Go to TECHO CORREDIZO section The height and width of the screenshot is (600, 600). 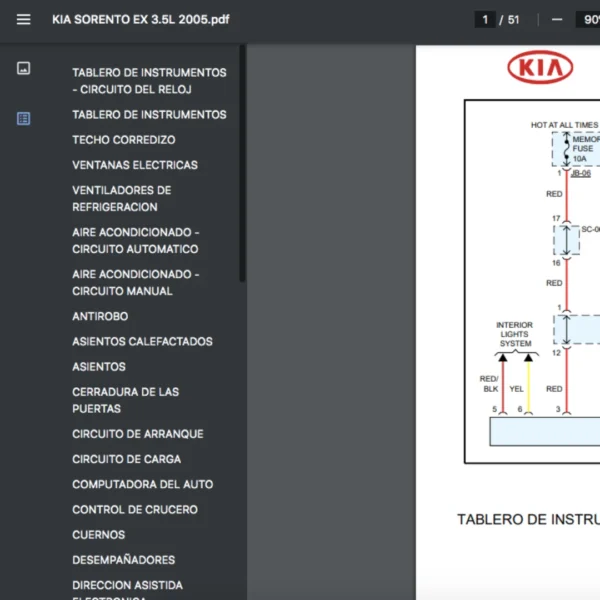(x=123, y=140)
